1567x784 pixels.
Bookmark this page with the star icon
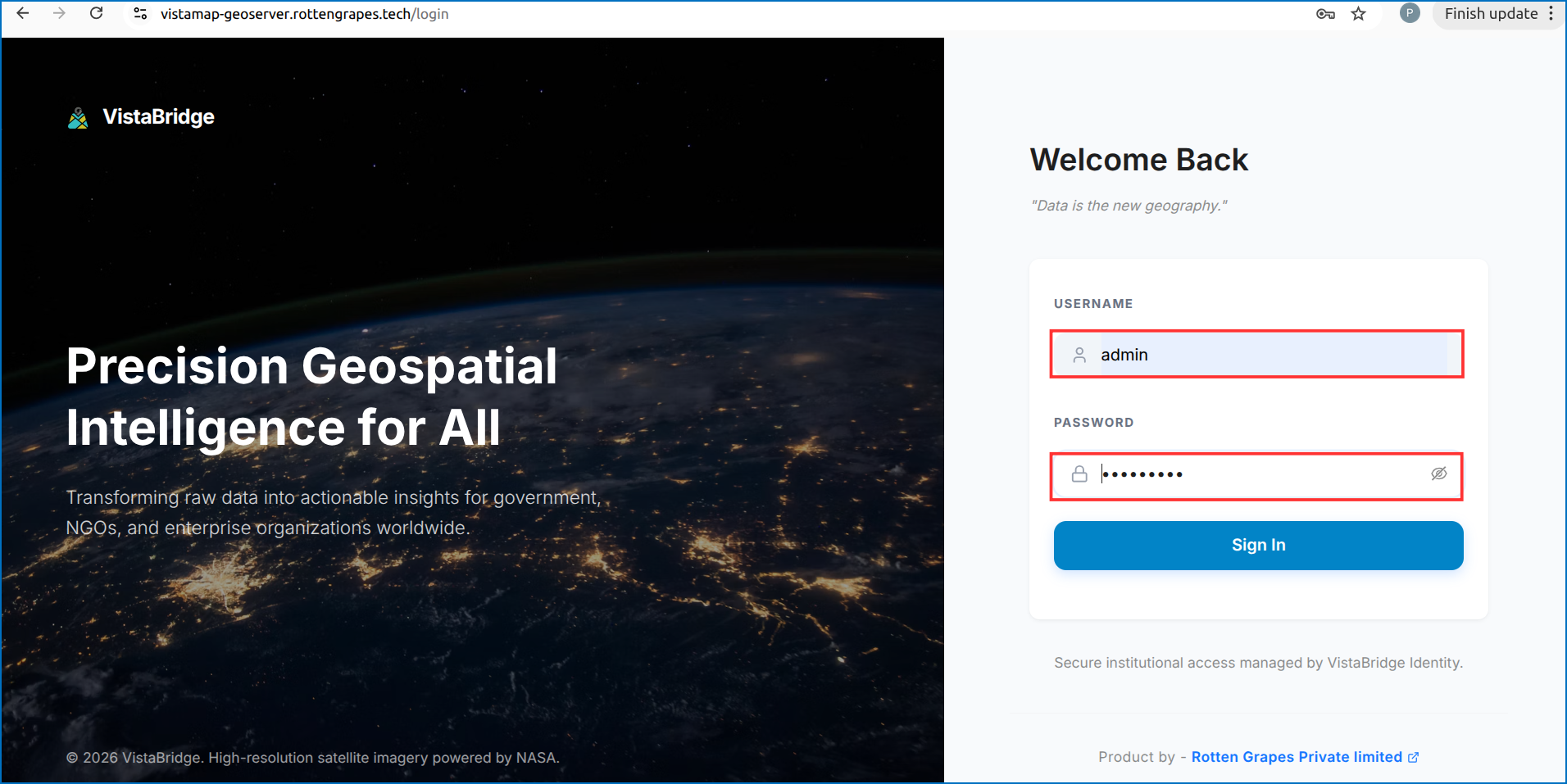(x=1359, y=14)
